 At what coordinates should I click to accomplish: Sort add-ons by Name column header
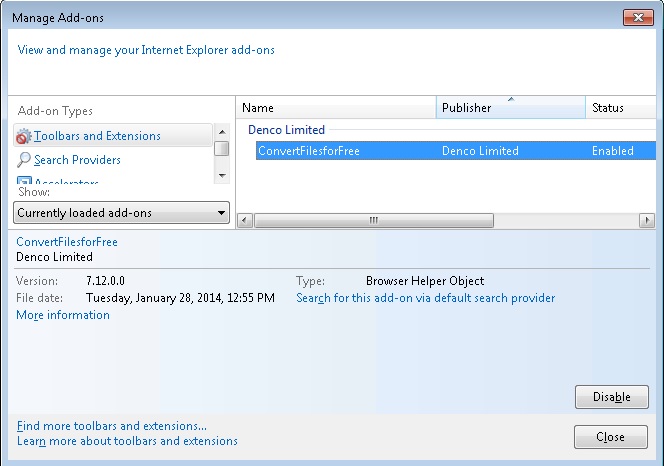point(336,108)
